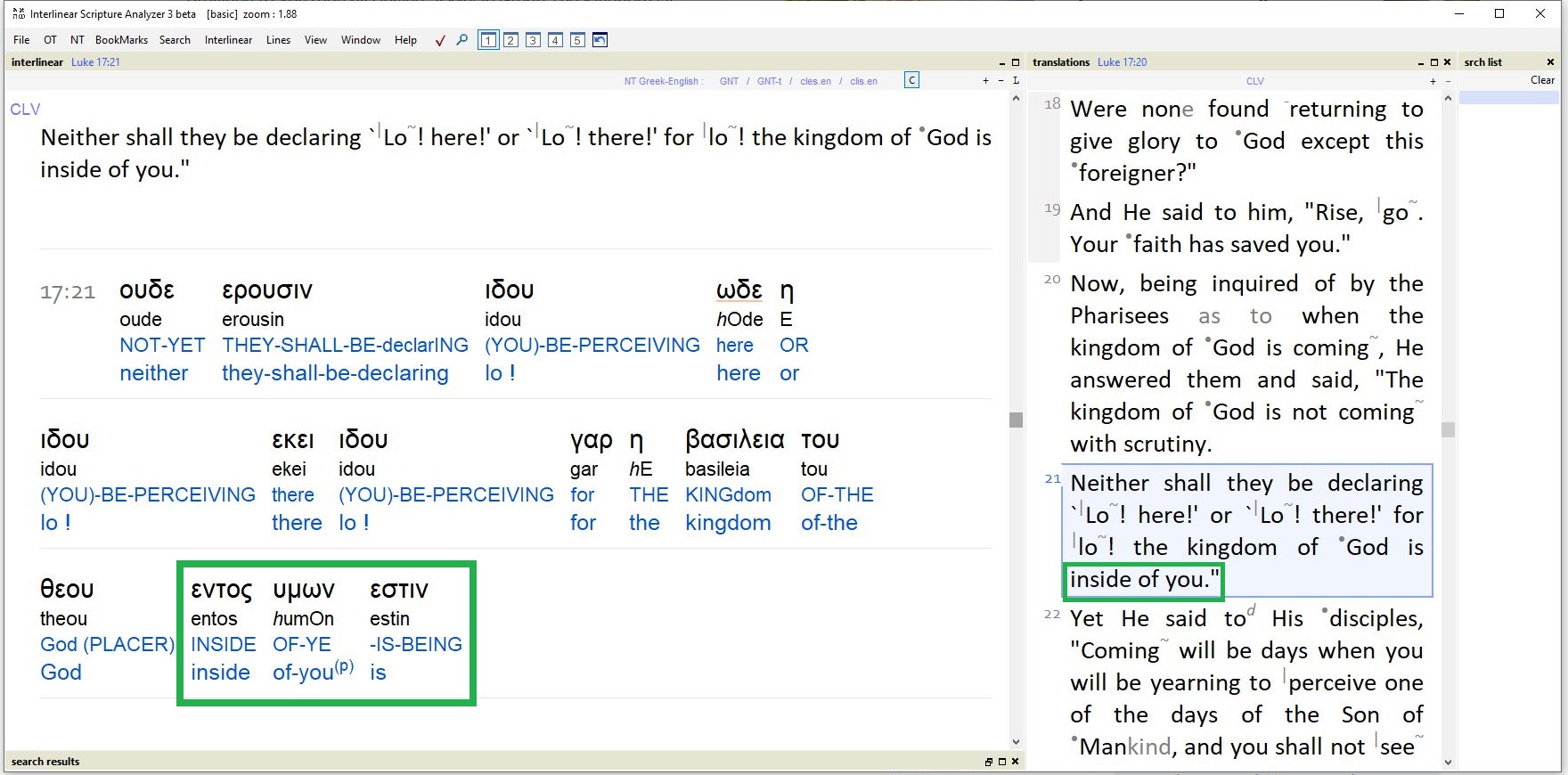Toggle the boxed C button in interlinear toolbar
Image resolution: width=1568 pixels, height=775 pixels.
[x=911, y=80]
